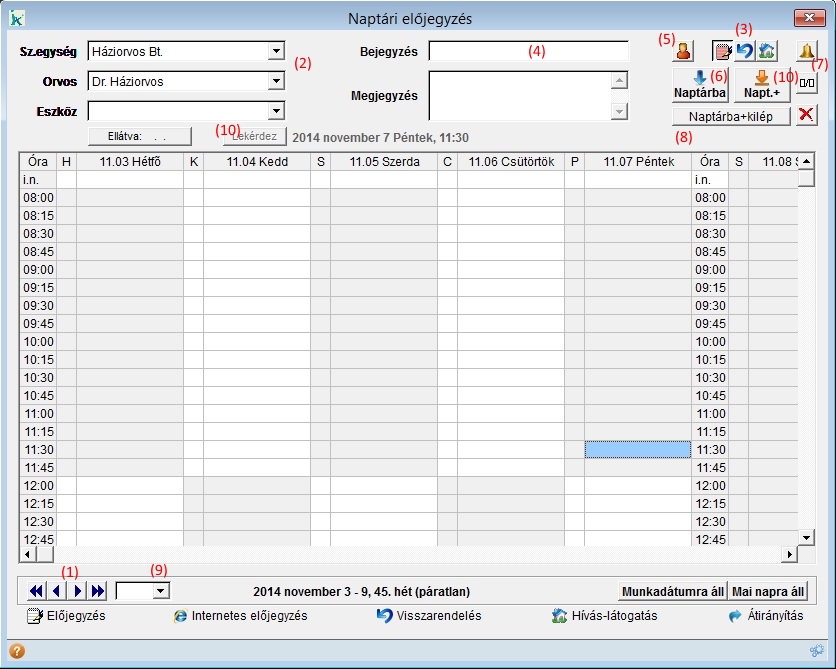Click the blue undo arrow recall icon

(x=744, y=51)
